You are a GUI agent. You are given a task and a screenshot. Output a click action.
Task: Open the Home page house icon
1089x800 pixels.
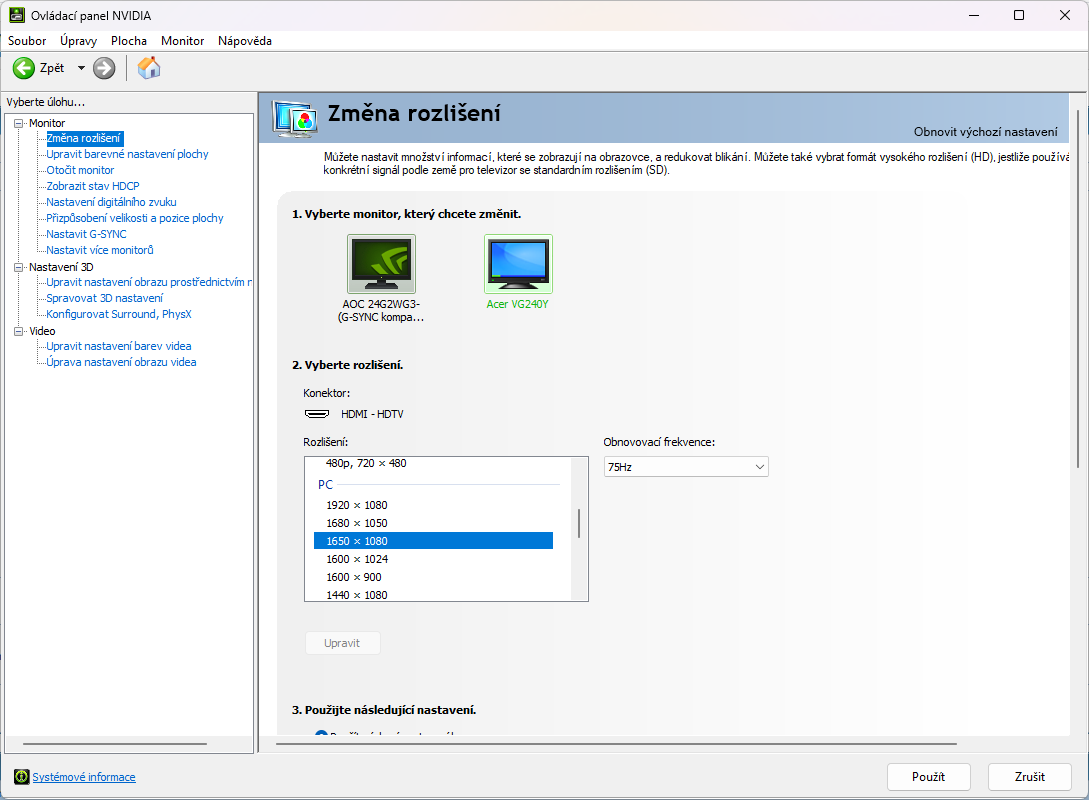click(149, 68)
